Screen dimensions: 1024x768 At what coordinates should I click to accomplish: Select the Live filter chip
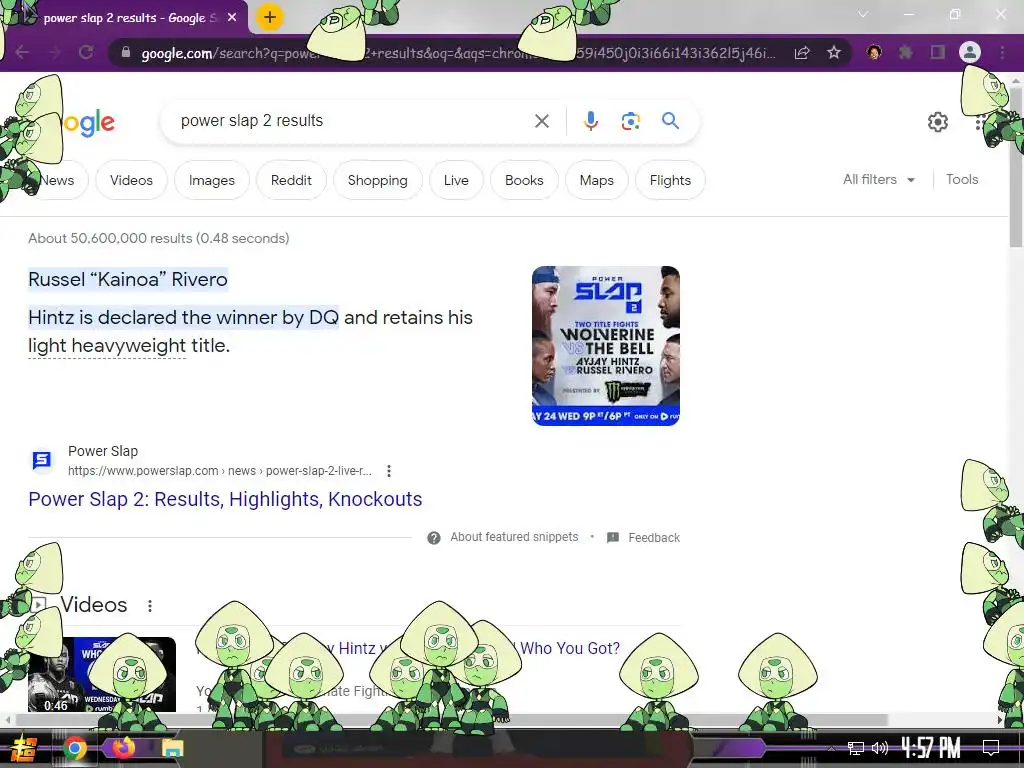pos(456,180)
